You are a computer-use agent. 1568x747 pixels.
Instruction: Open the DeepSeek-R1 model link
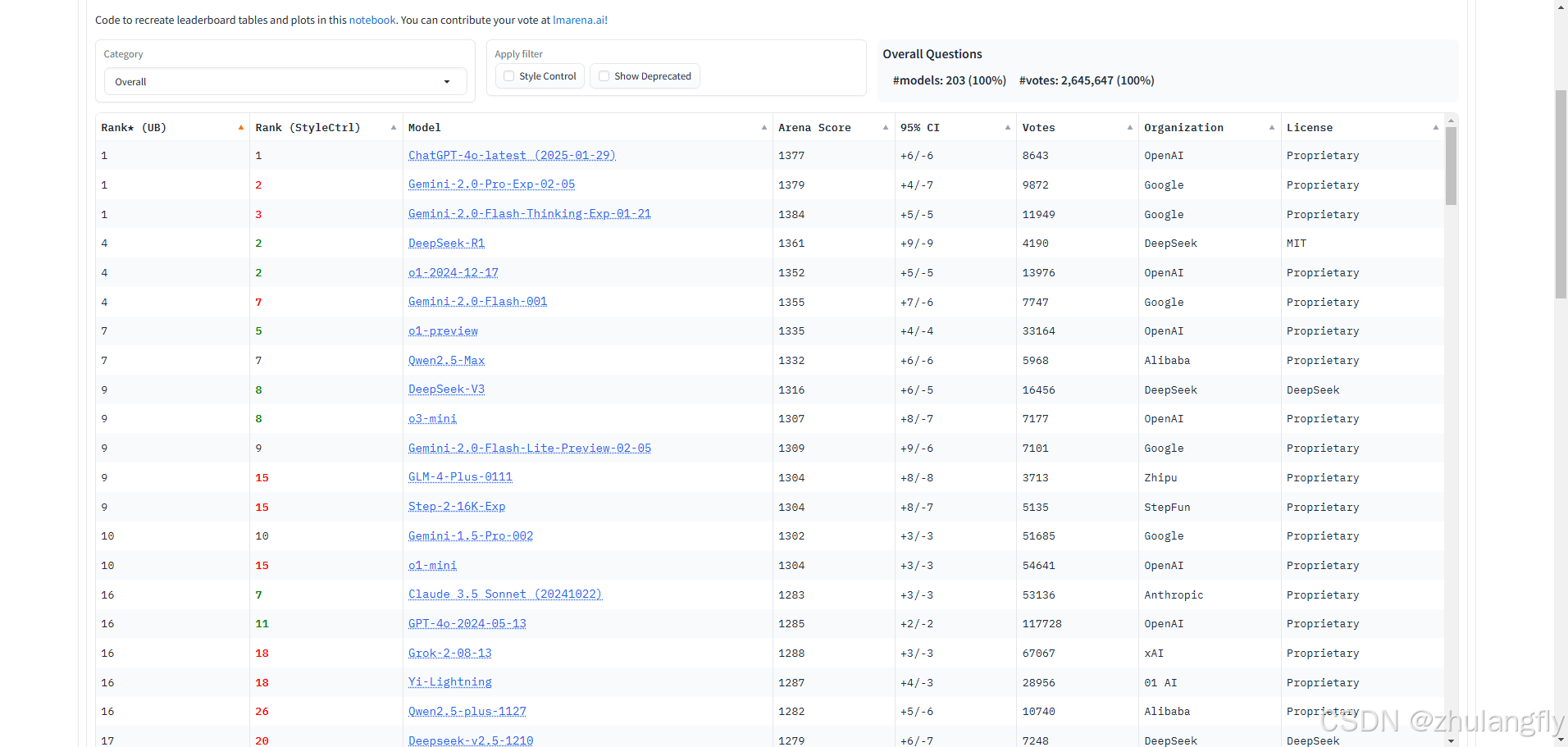446,244
